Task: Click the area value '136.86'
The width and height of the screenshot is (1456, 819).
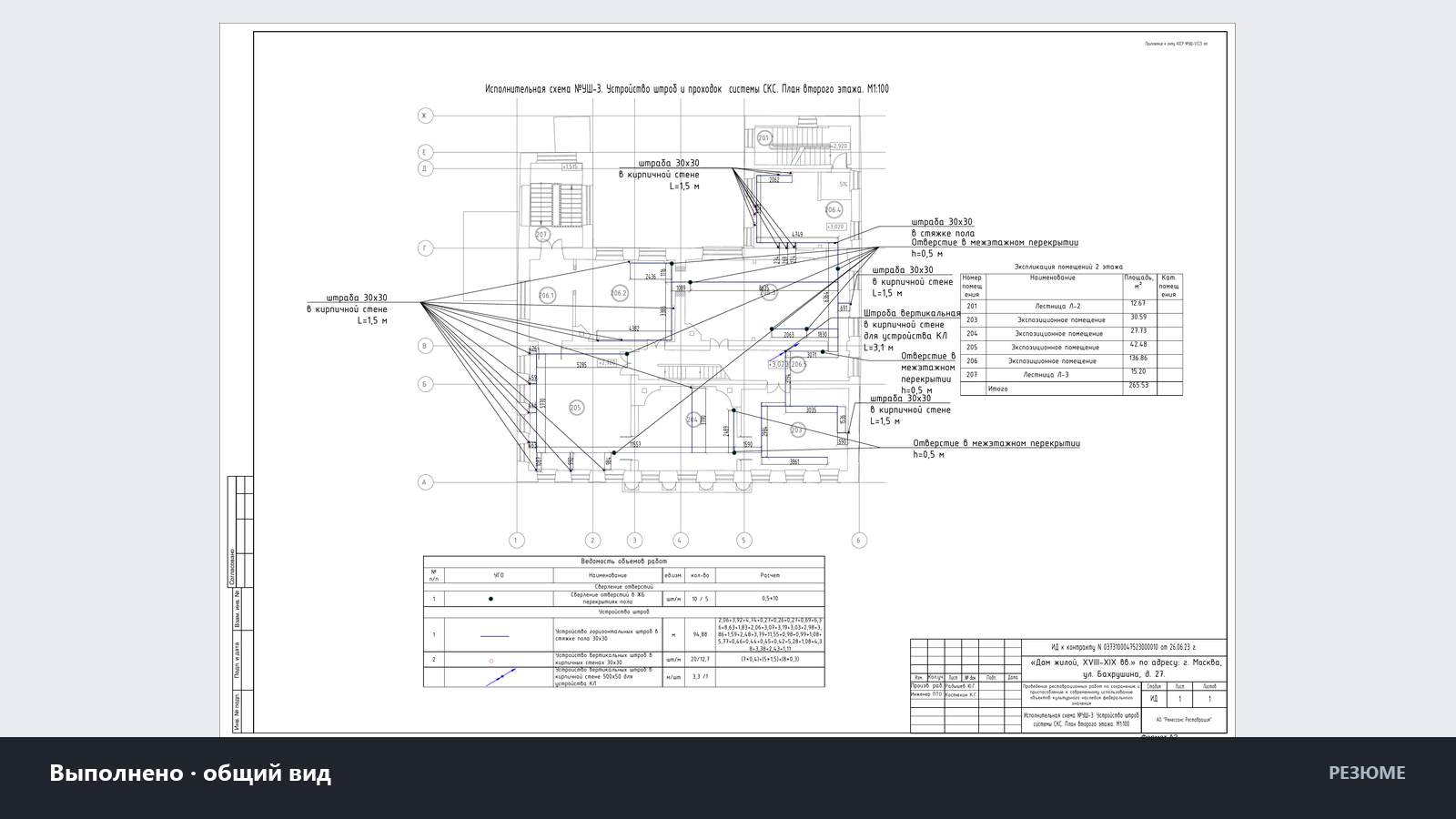Action: [1137, 358]
